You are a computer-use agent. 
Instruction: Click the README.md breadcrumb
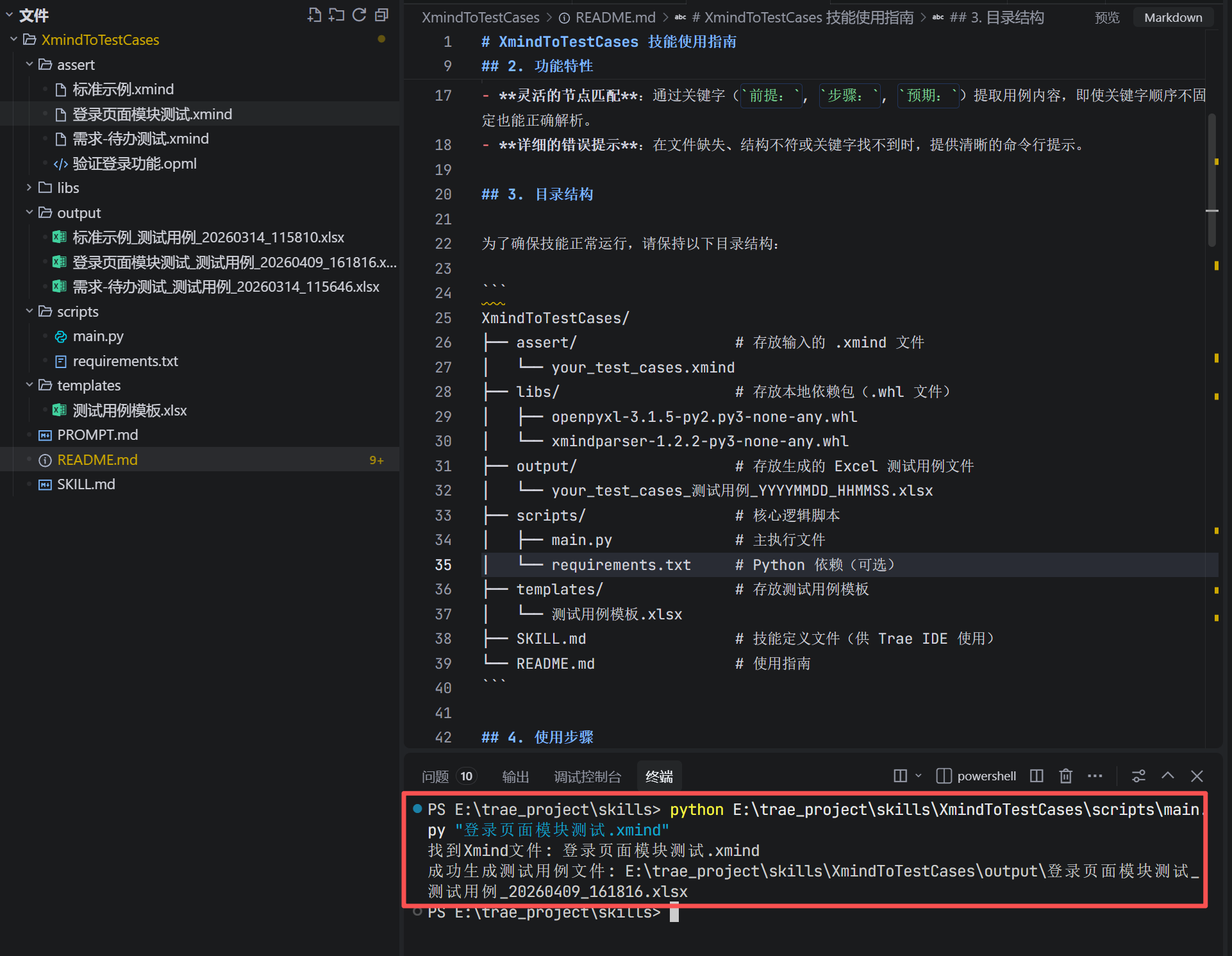pyautogui.click(x=615, y=18)
